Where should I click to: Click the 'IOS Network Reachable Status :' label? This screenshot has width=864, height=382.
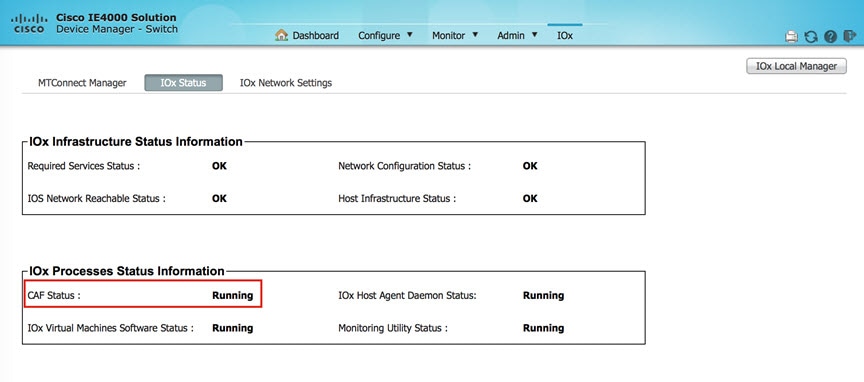(x=96, y=198)
